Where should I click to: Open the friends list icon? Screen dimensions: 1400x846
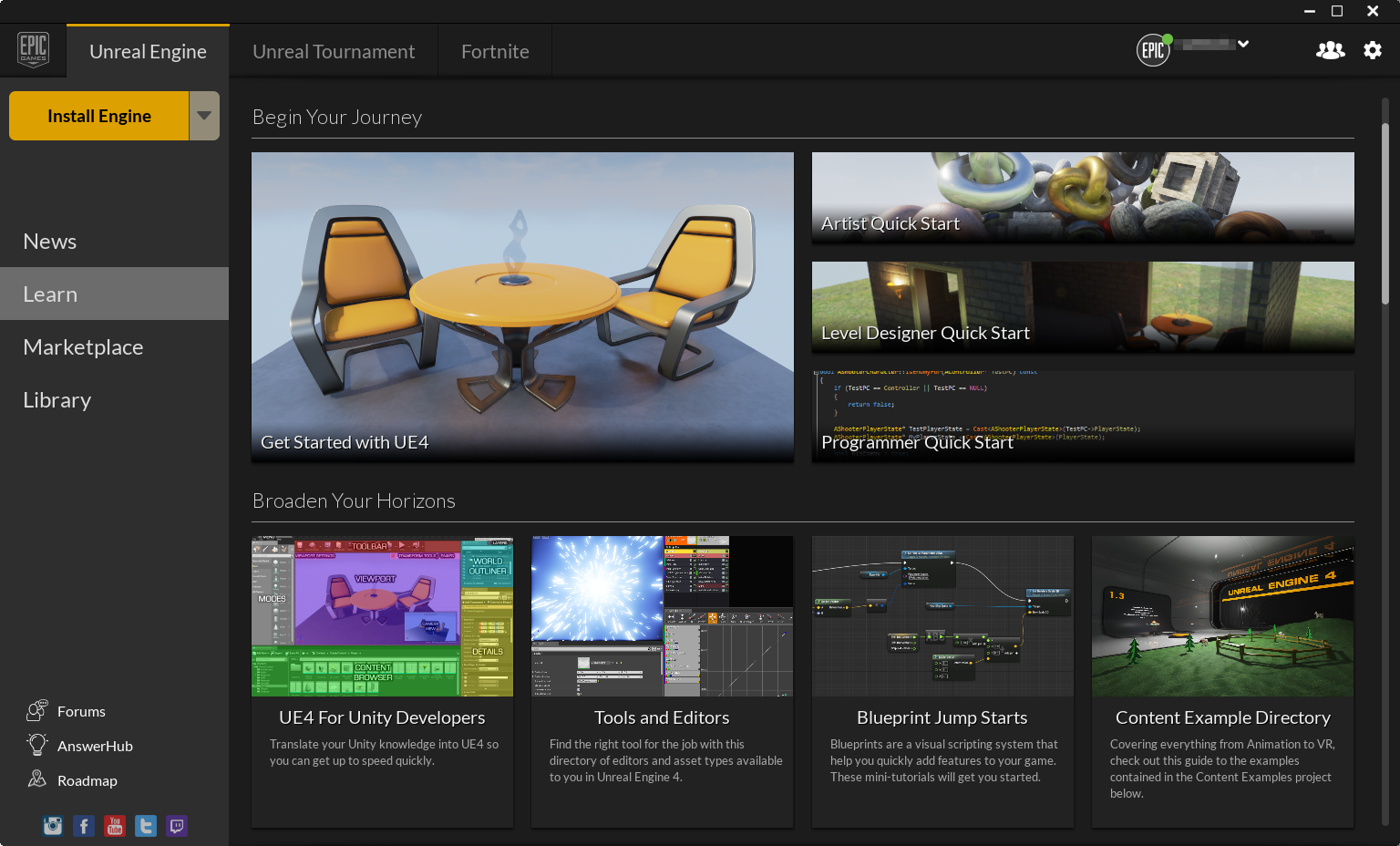tap(1330, 50)
